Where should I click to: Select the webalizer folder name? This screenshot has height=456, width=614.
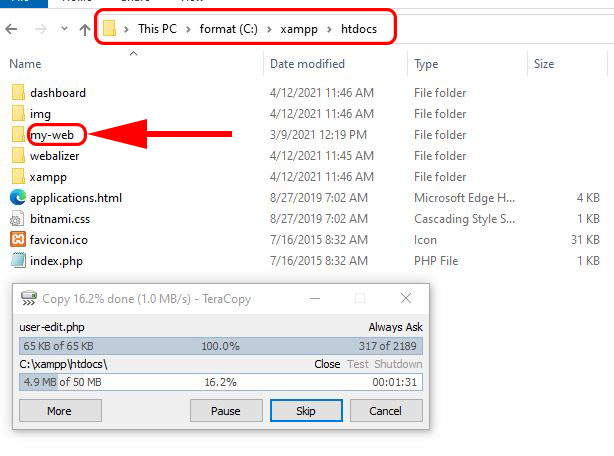tap(54, 156)
